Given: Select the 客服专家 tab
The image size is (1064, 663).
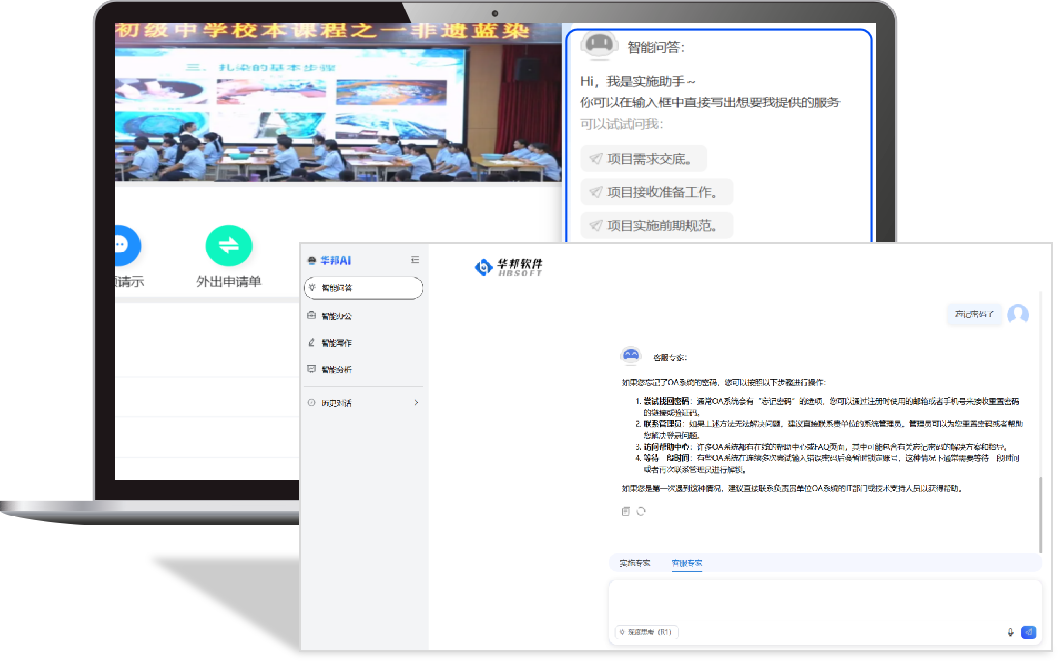Looking at the screenshot, I should 687,562.
